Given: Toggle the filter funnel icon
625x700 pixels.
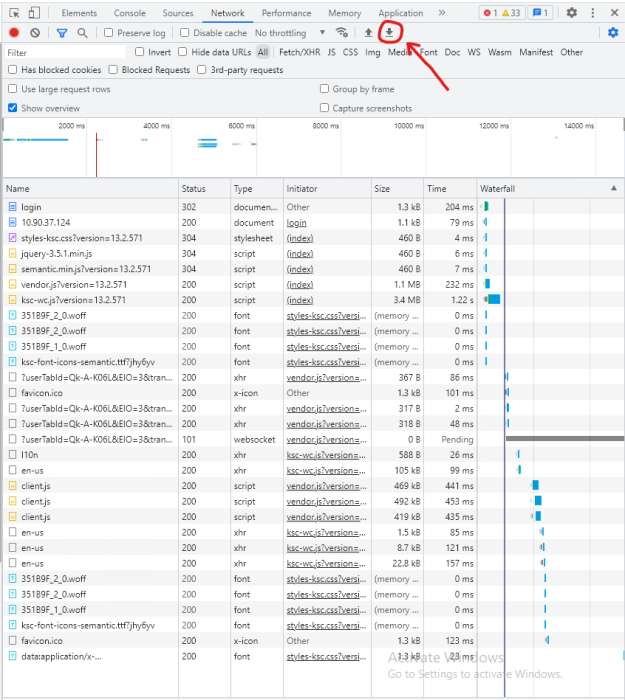Looking at the screenshot, I should coord(61,33).
